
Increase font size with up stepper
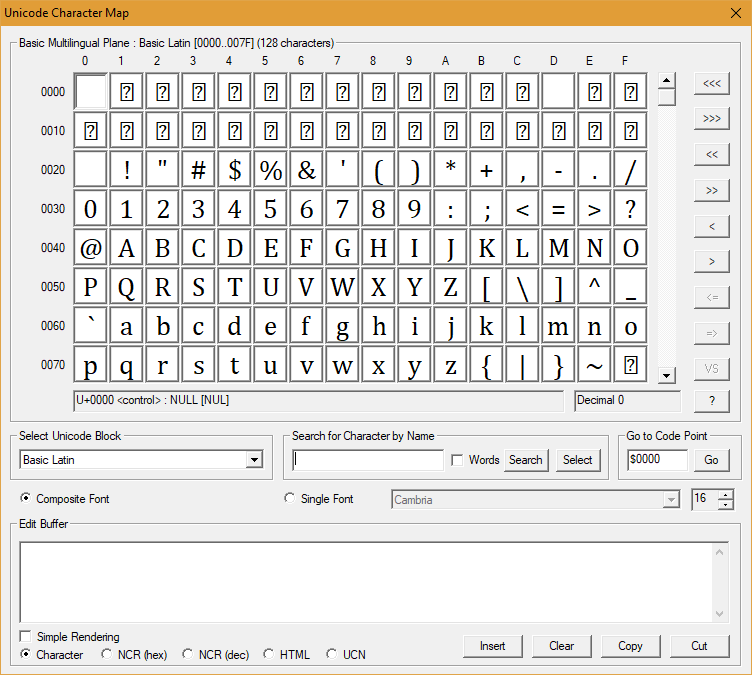(x=726, y=495)
